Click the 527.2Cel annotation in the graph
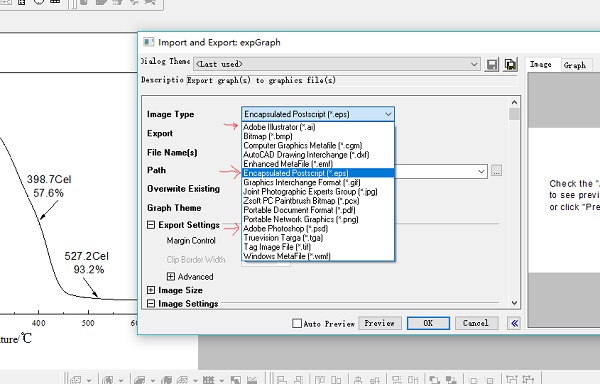The width and height of the screenshot is (600, 384). [86, 256]
